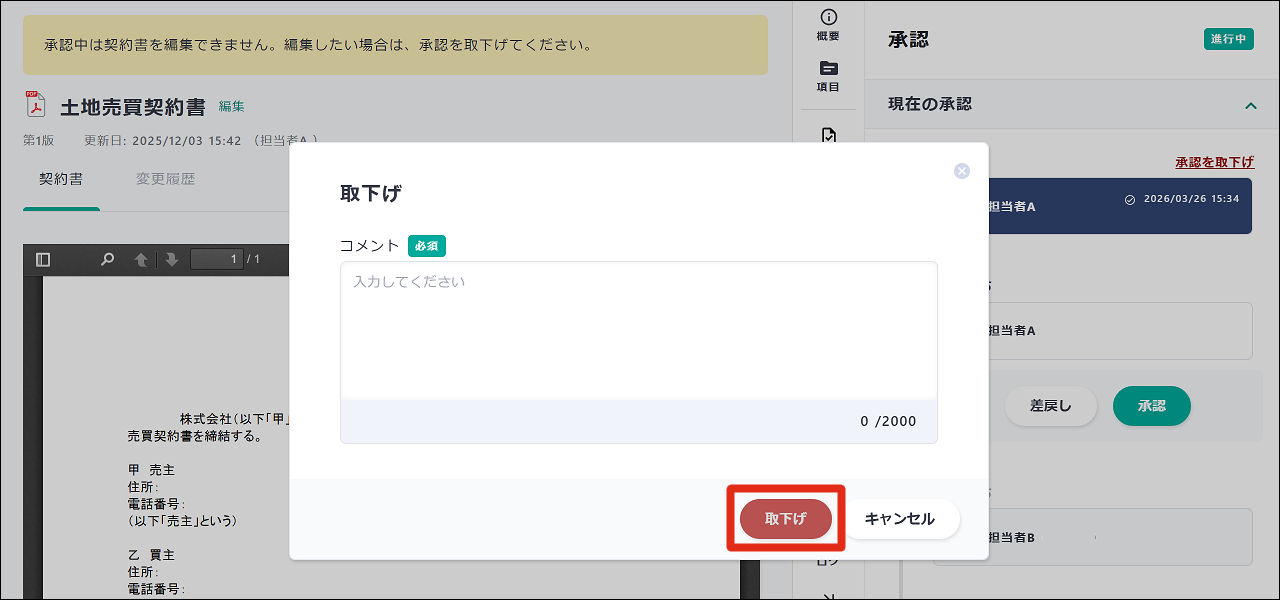Click the PDF page number field

pos(216,260)
